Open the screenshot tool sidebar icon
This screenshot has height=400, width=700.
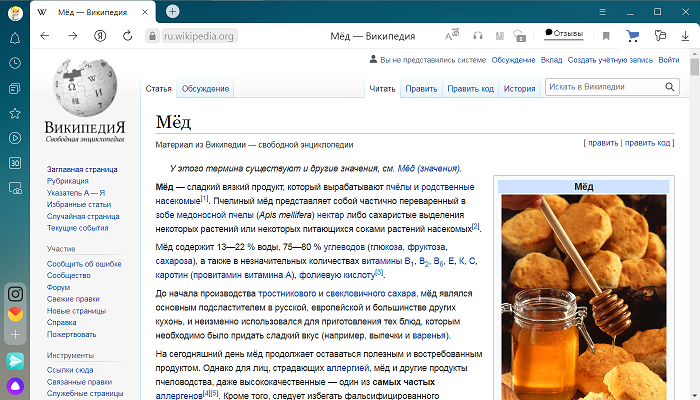[15, 188]
